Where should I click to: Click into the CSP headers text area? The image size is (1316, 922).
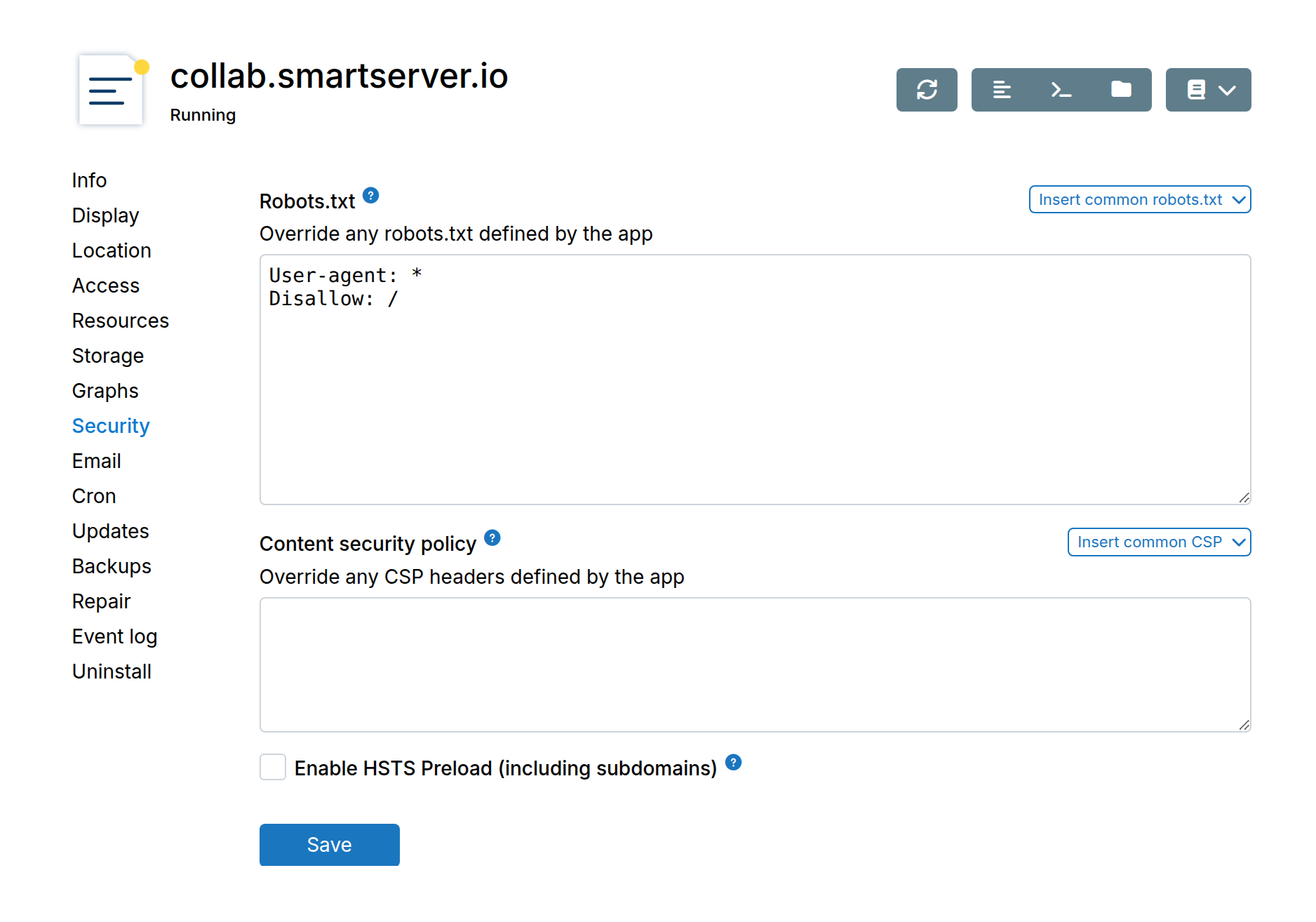756,665
